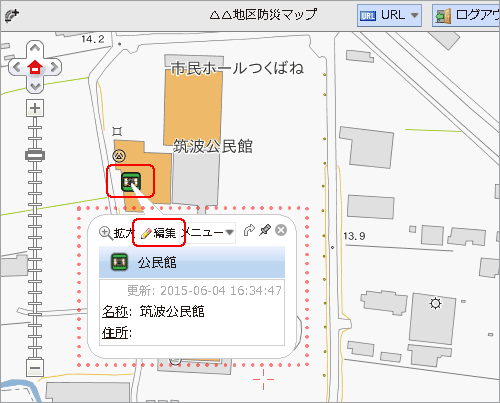The height and width of the screenshot is (403, 500).
Task: Click the green community center map marker
Action: [131, 182]
